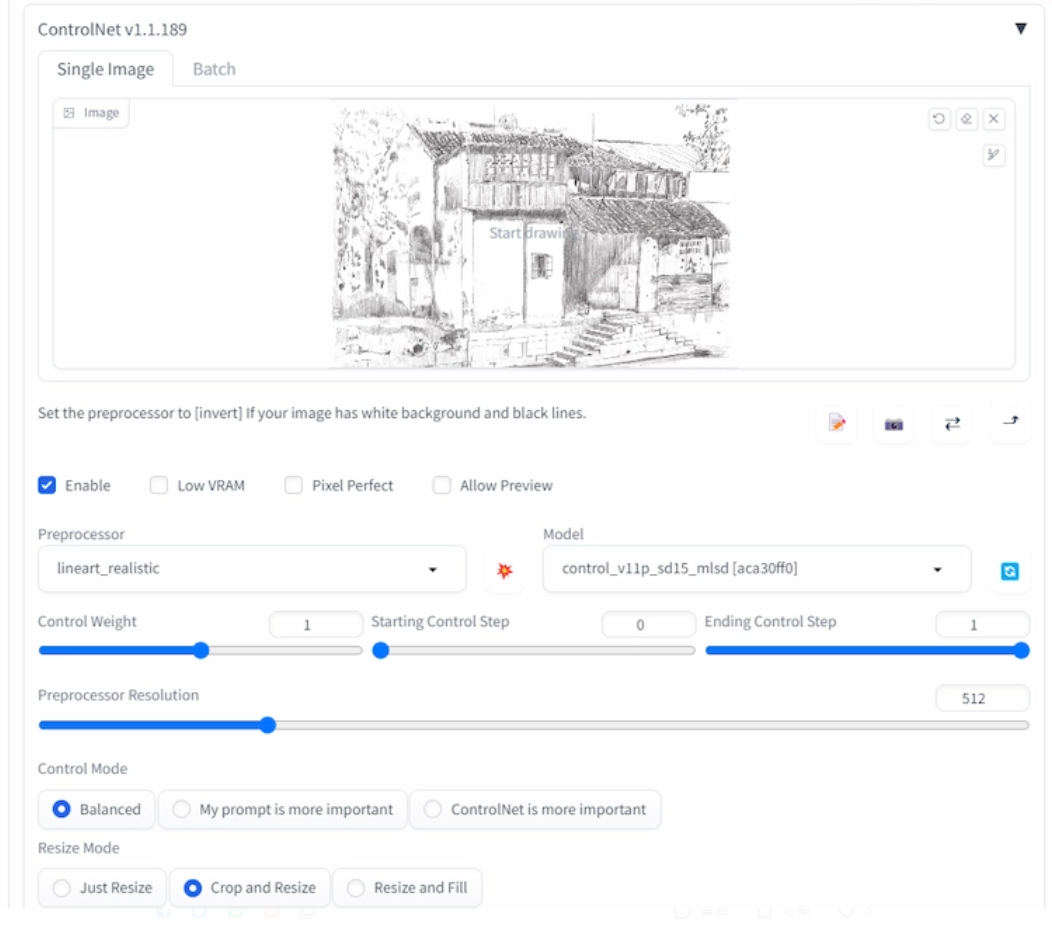Image resolution: width=1052 pixels, height=926 pixels.
Task: Remove the uploaded image with the X icon
Action: point(994,119)
